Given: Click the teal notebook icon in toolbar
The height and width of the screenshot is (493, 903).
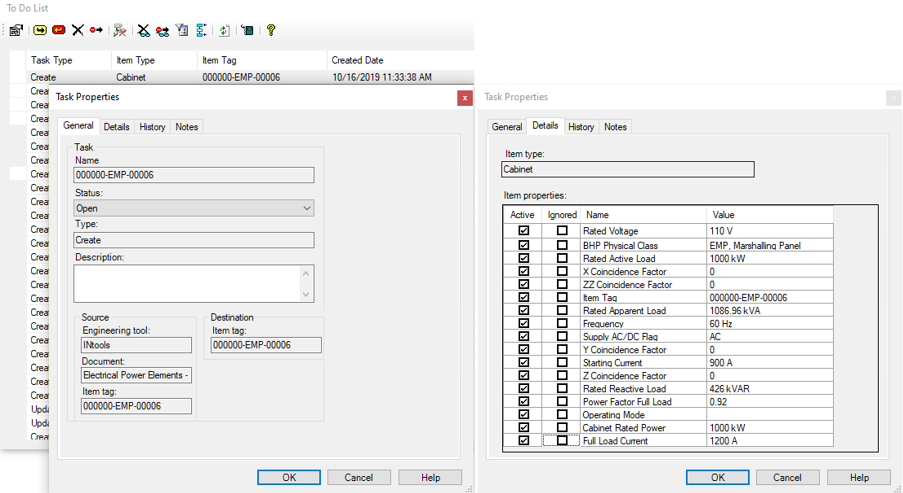Looking at the screenshot, I should tap(247, 30).
